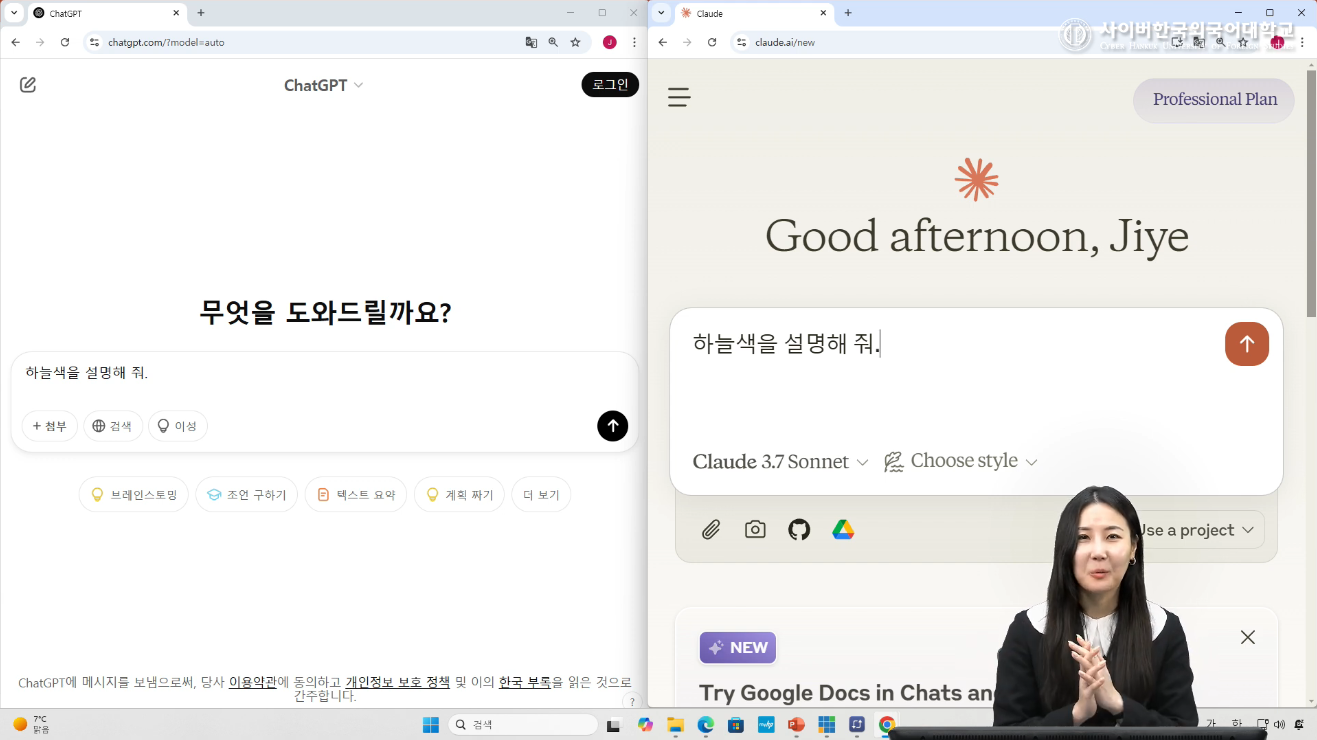Click the 첨부 attach button in ChatGPT
This screenshot has height=740, width=1317.
(50, 426)
